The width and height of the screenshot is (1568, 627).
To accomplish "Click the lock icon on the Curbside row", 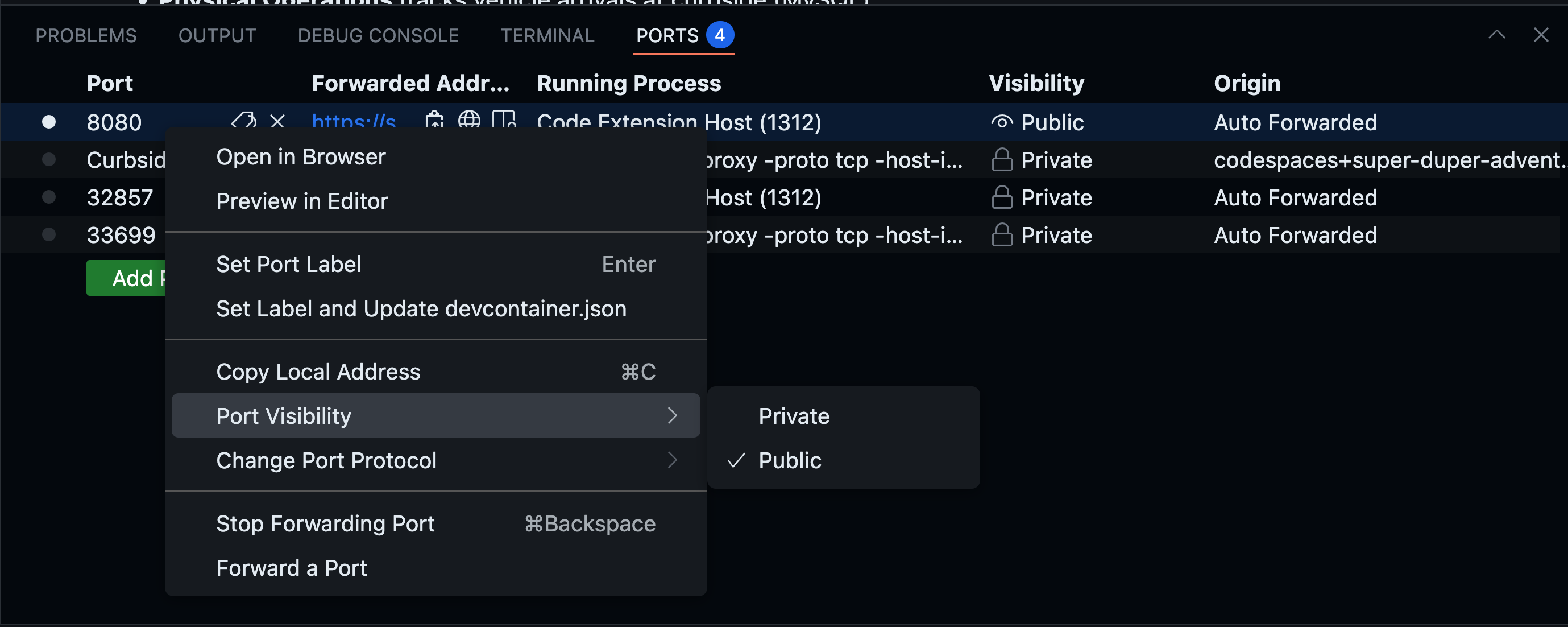I will click(1002, 160).
